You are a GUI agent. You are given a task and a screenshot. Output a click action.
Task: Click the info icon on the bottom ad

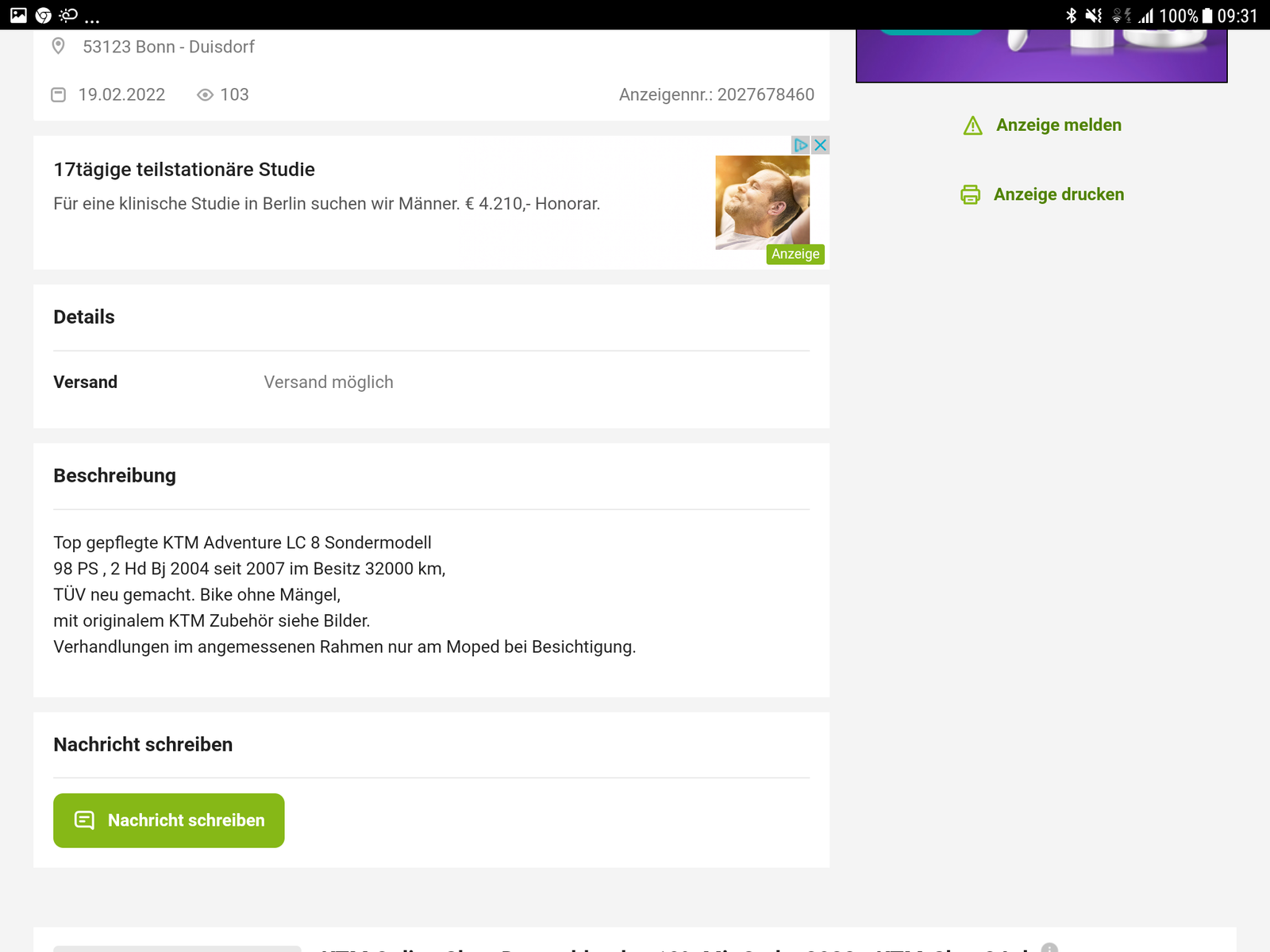click(x=1049, y=947)
